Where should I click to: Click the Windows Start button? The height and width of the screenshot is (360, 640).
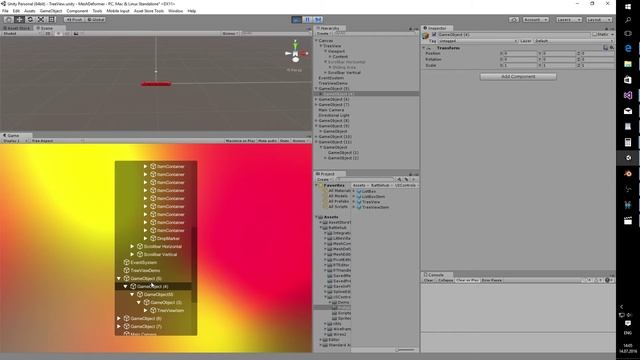(628, 6)
